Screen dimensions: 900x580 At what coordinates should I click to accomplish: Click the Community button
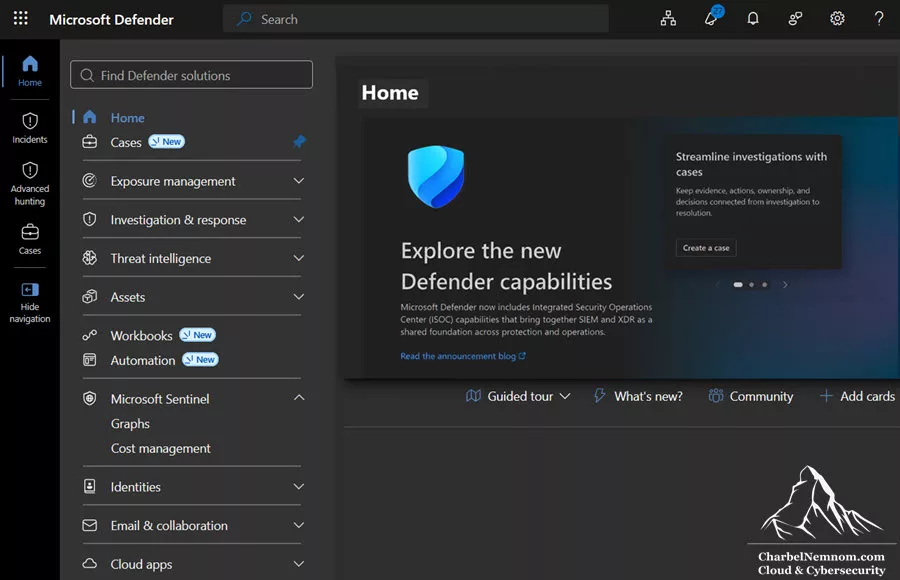751,396
